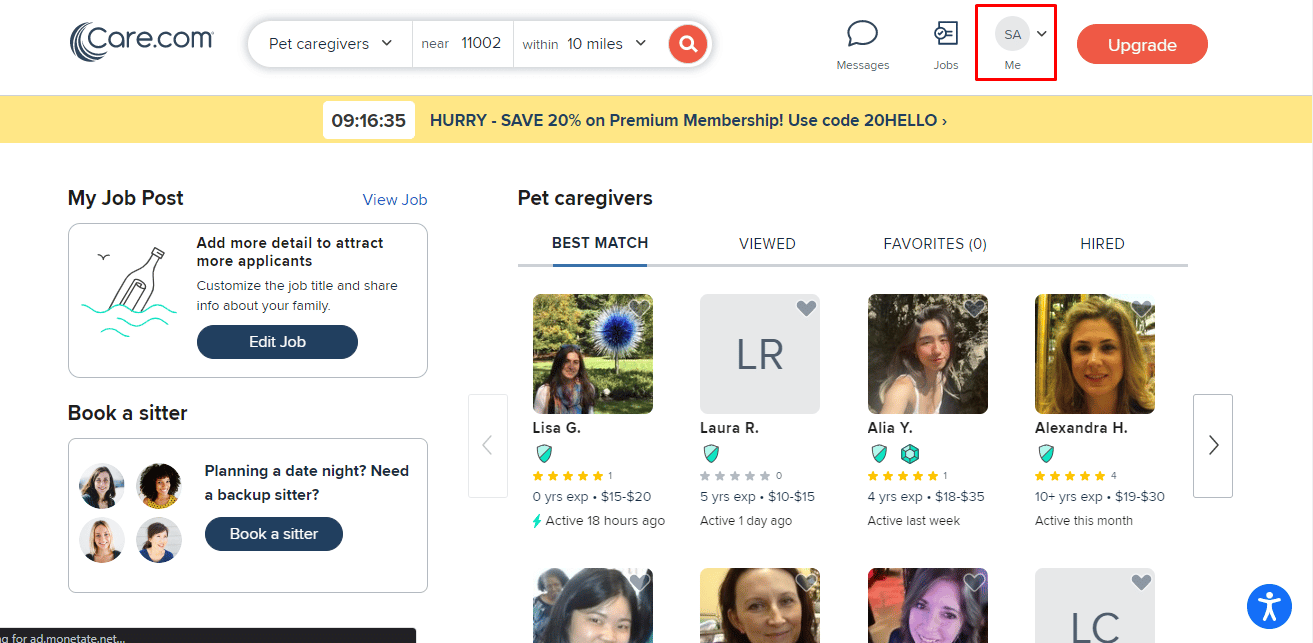Viewport: 1313px width, 643px height.
Task: Open Lisa G.'s name link
Action: 557,428
